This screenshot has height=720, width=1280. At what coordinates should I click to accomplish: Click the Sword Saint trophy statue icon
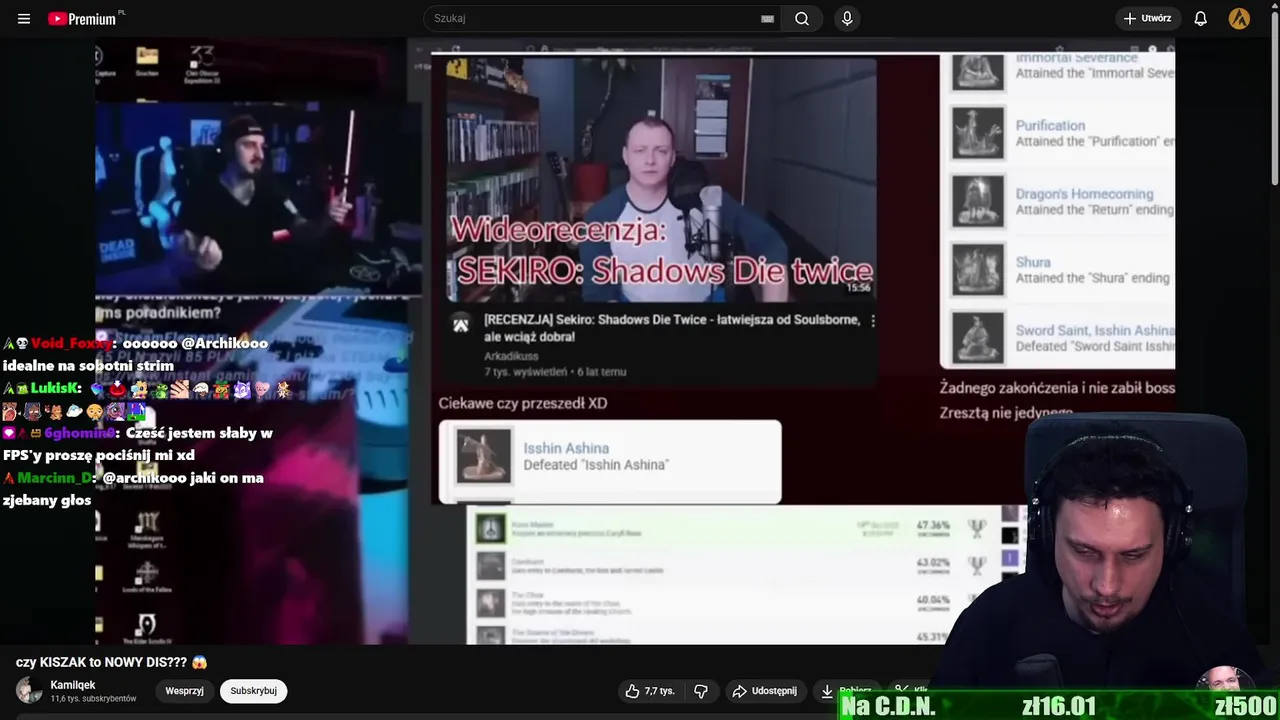(977, 338)
